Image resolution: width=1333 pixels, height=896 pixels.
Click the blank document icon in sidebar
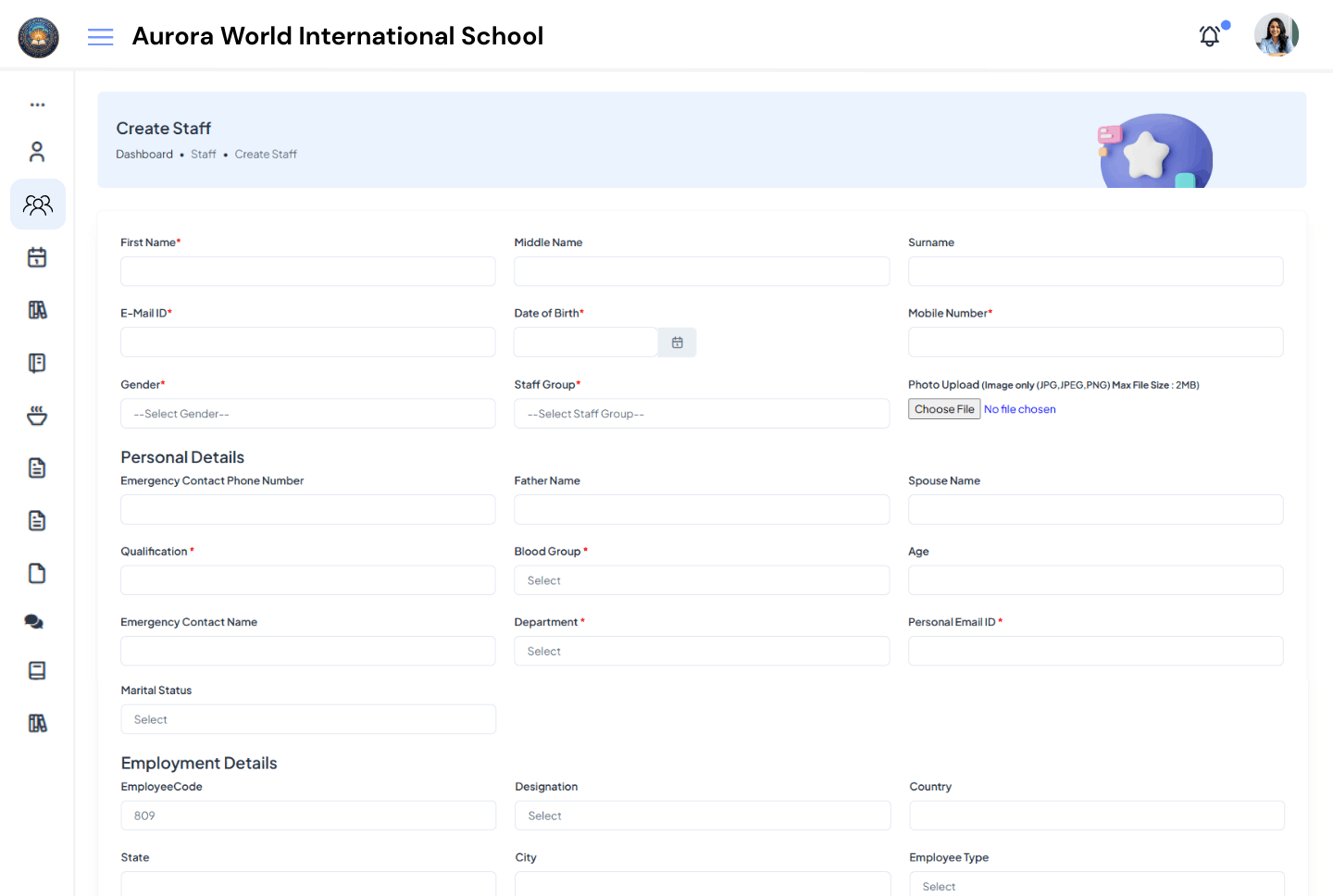pos(37,573)
